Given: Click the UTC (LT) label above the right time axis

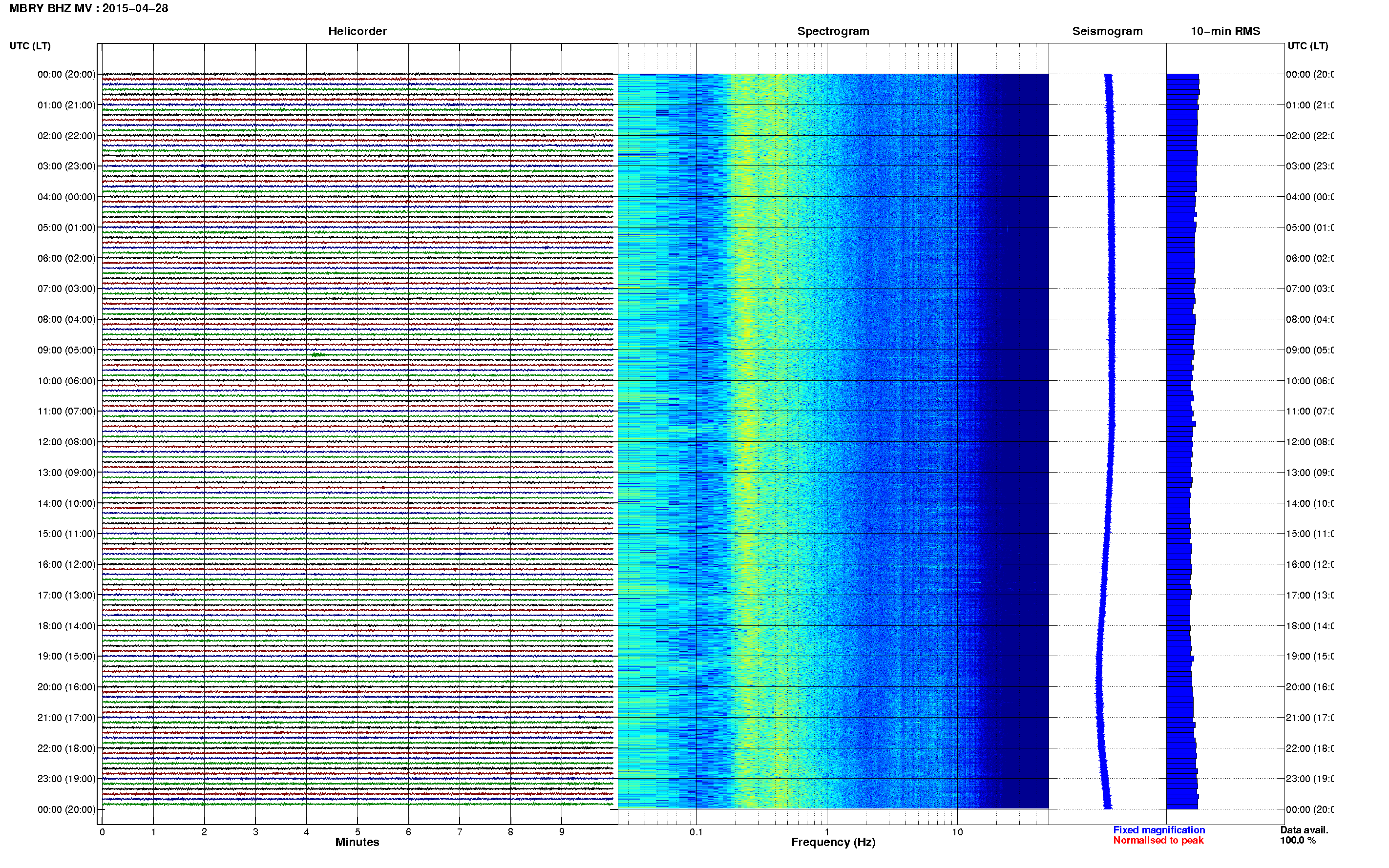Looking at the screenshot, I should click(1307, 46).
